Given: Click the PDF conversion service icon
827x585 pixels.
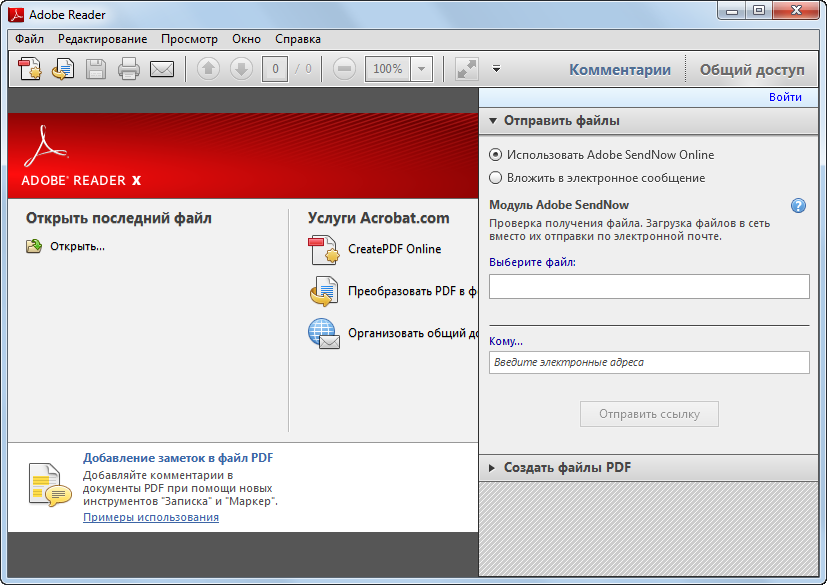Looking at the screenshot, I should click(x=324, y=291).
